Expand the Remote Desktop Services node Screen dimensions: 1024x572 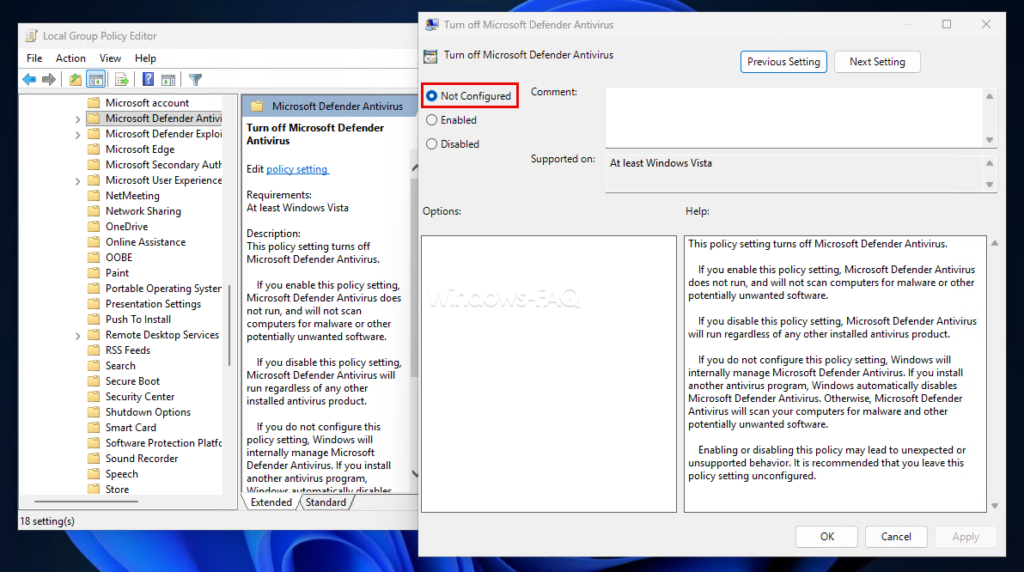(77, 336)
